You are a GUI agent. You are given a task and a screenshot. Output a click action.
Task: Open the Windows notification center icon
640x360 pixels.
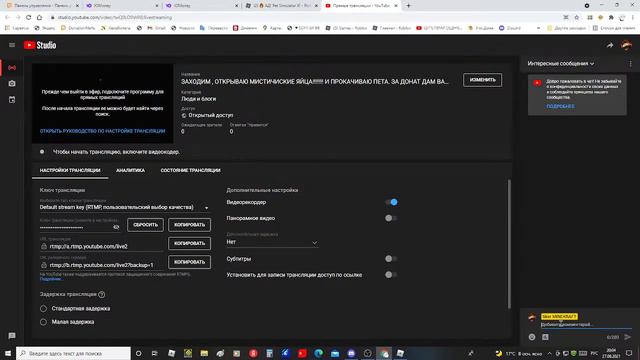pyautogui.click(x=629, y=353)
